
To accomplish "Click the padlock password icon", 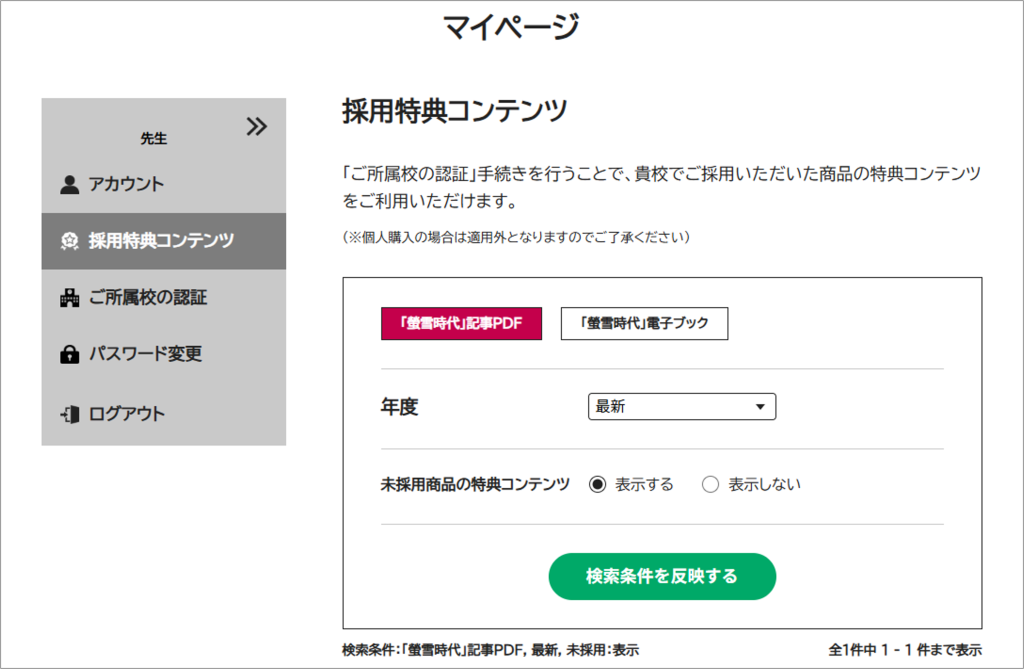I will coord(69,354).
